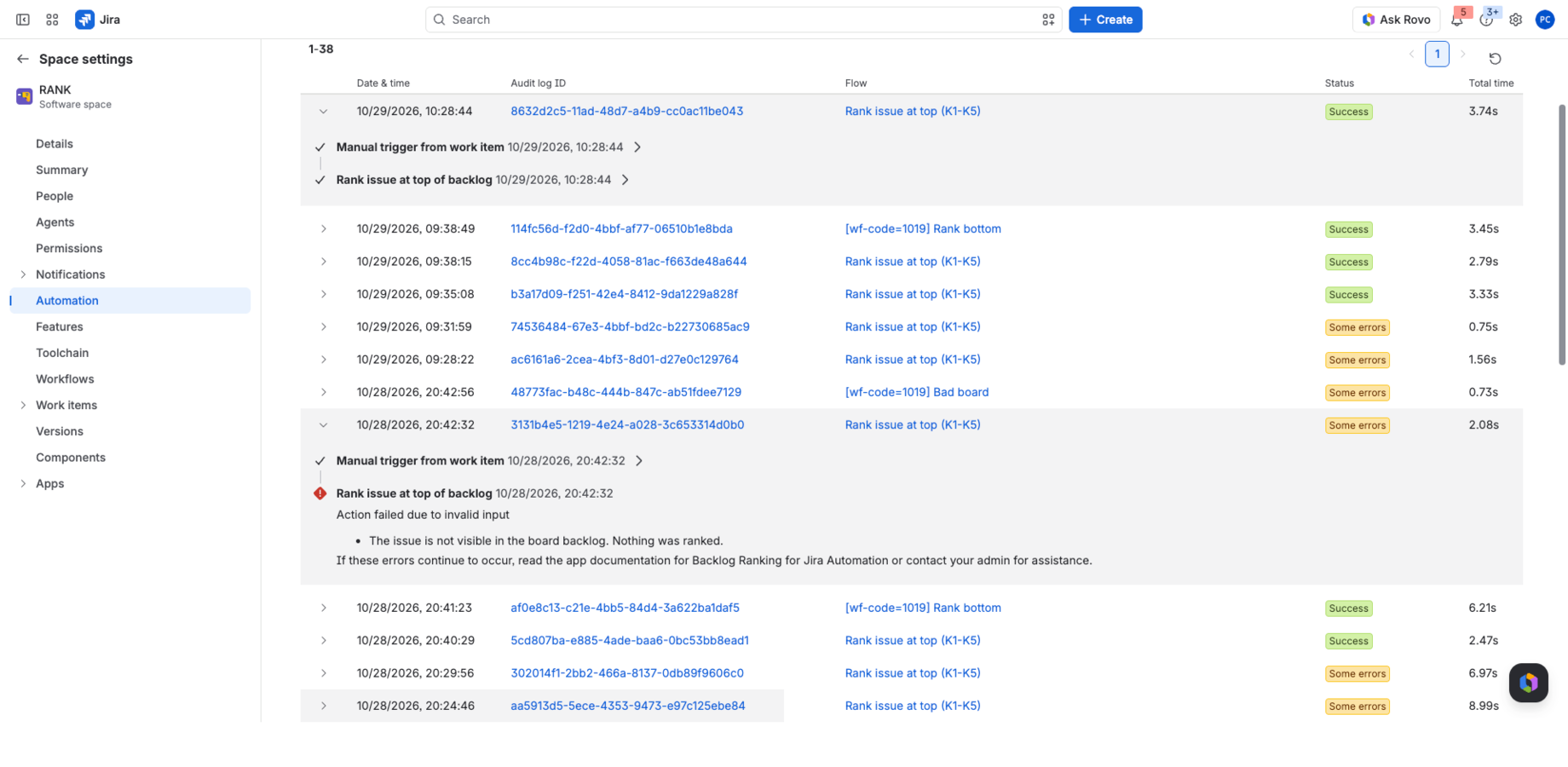1568x767 pixels.
Task: Click the Create button
Action: [1105, 20]
